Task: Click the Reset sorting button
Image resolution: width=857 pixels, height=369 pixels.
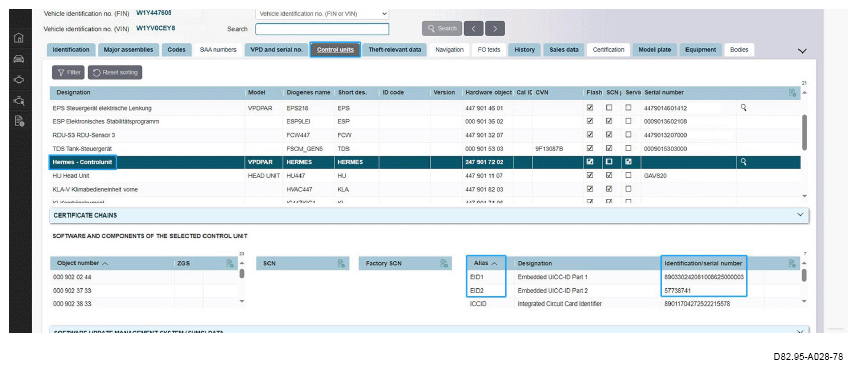Action: (x=115, y=72)
